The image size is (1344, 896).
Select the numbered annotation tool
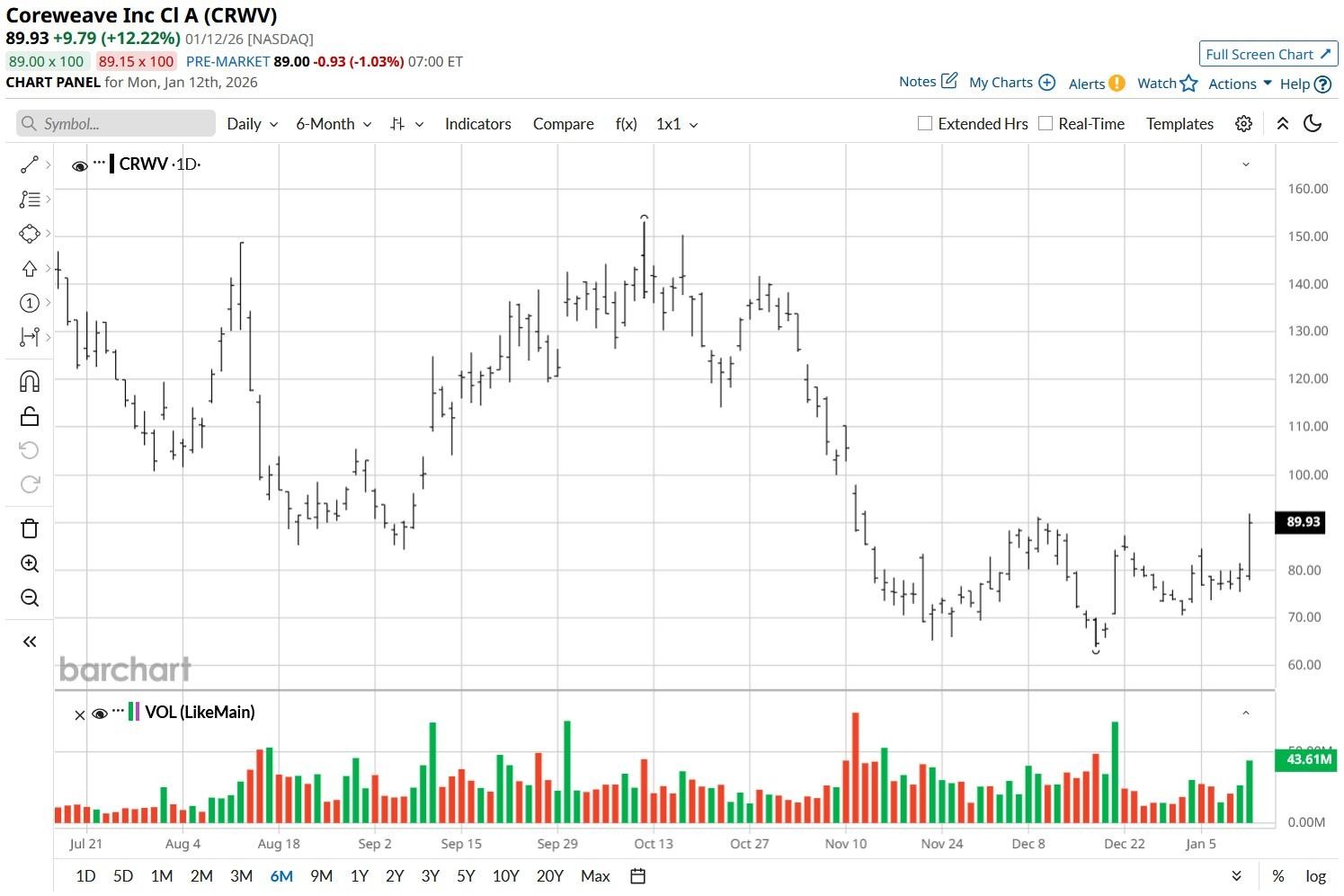tap(30, 303)
